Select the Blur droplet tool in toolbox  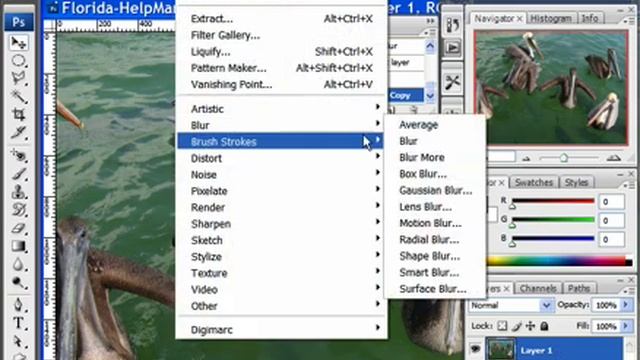[18, 264]
